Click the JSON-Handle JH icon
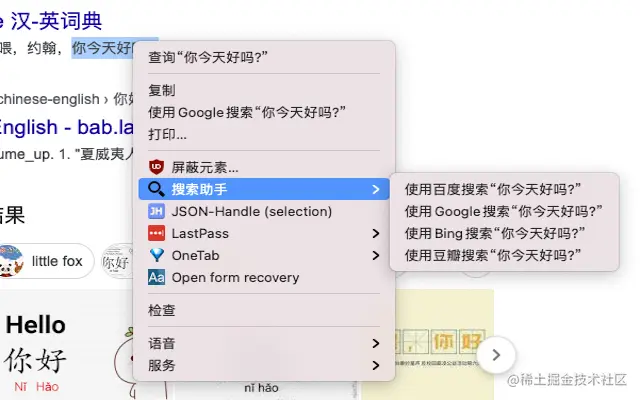Image resolution: width=640 pixels, height=400 pixels. click(156, 211)
